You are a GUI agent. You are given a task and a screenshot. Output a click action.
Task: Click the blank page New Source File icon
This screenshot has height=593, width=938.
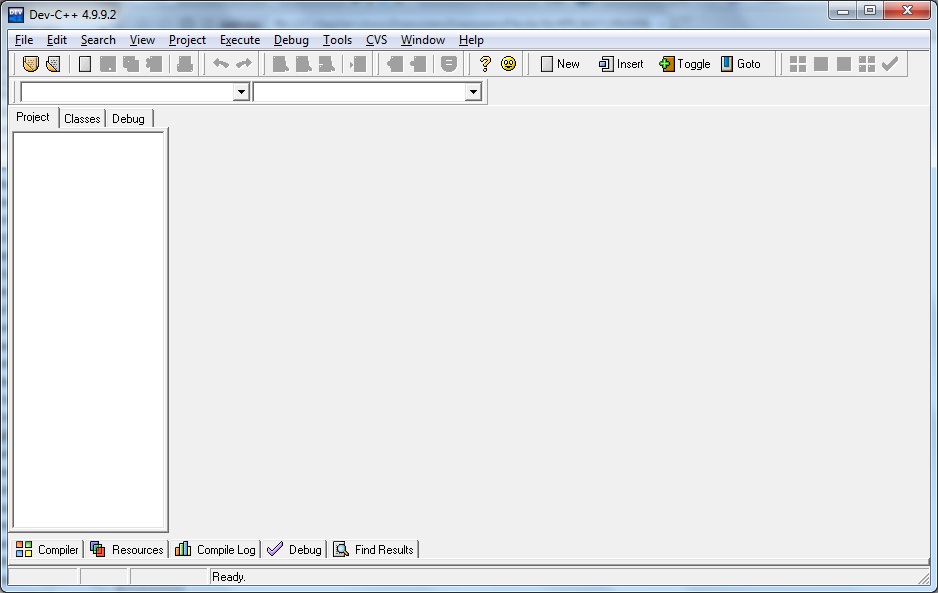[85, 64]
